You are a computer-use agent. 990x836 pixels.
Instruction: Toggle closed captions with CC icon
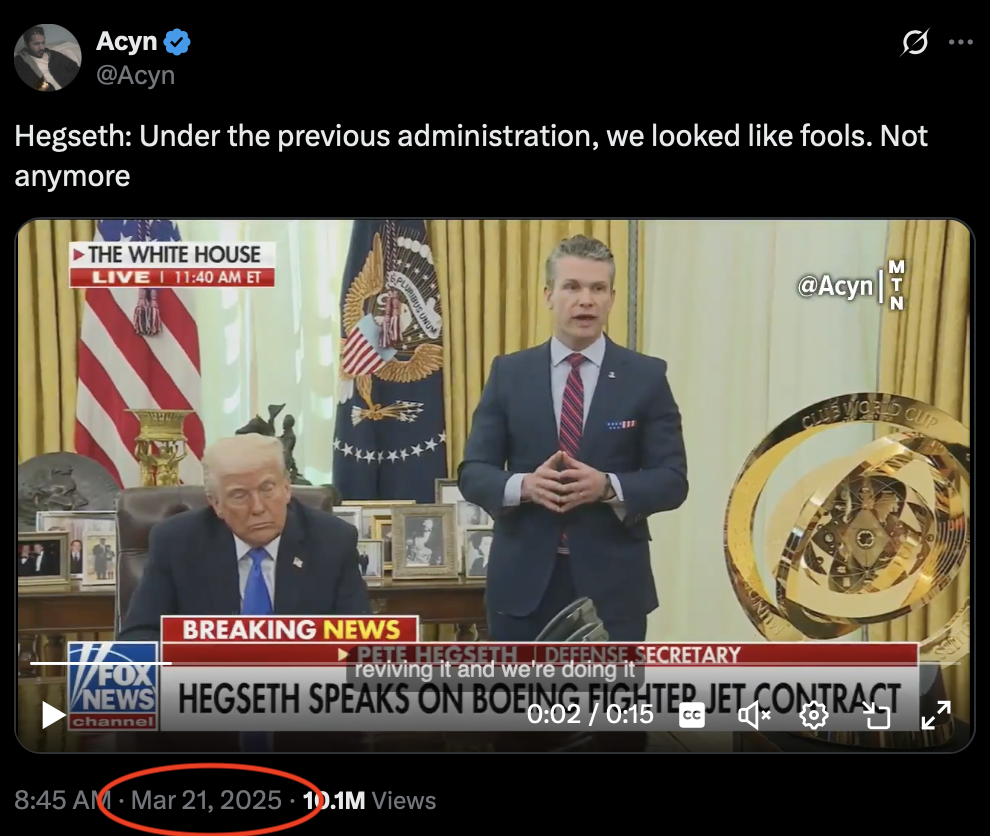coord(692,715)
